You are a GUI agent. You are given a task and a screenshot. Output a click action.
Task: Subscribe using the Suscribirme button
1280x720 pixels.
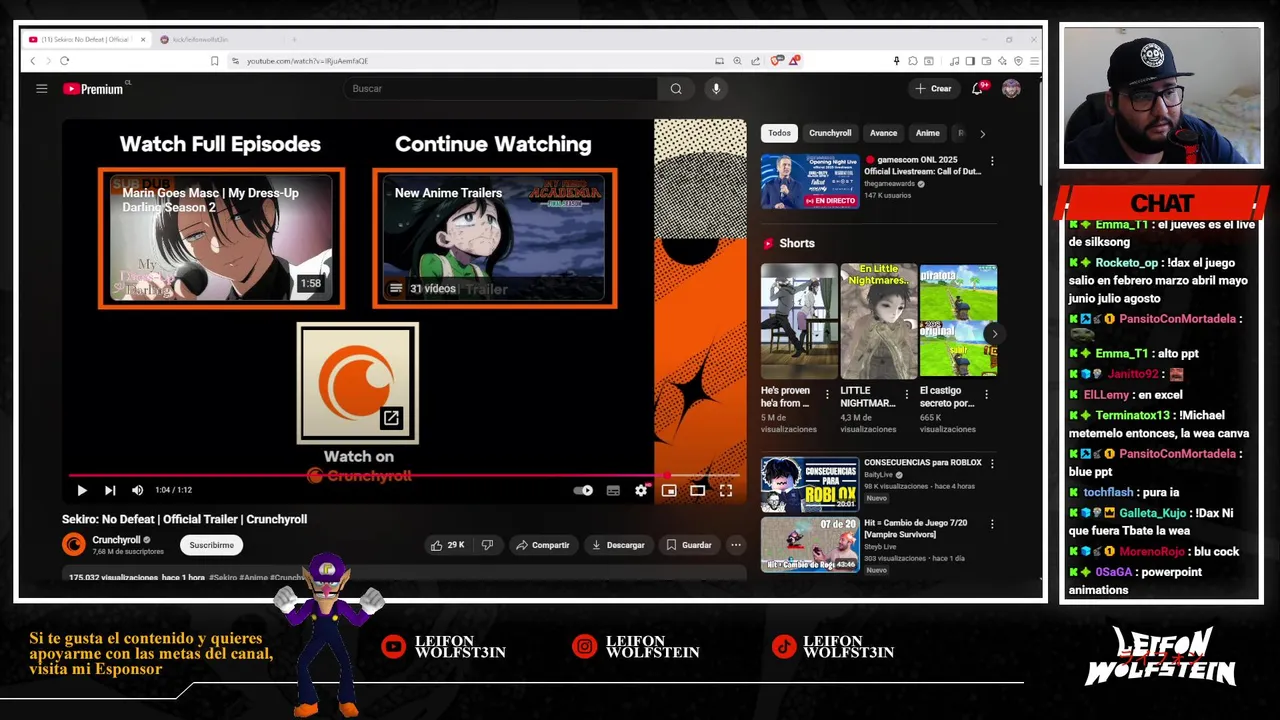pyautogui.click(x=212, y=545)
